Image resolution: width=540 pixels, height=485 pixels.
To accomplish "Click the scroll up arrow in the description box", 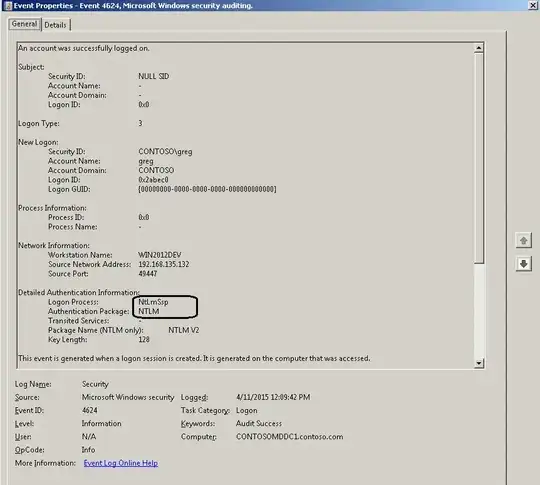I will [x=479, y=48].
